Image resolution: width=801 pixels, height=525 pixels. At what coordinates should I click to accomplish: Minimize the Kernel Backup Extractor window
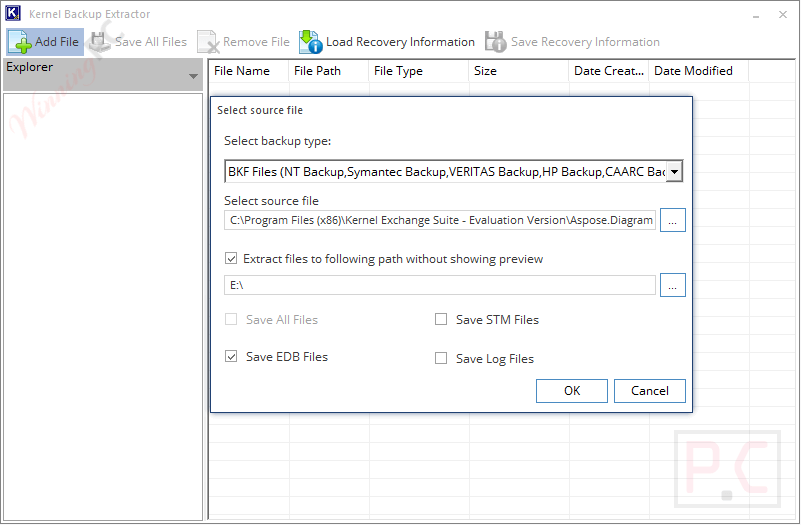[756, 15]
